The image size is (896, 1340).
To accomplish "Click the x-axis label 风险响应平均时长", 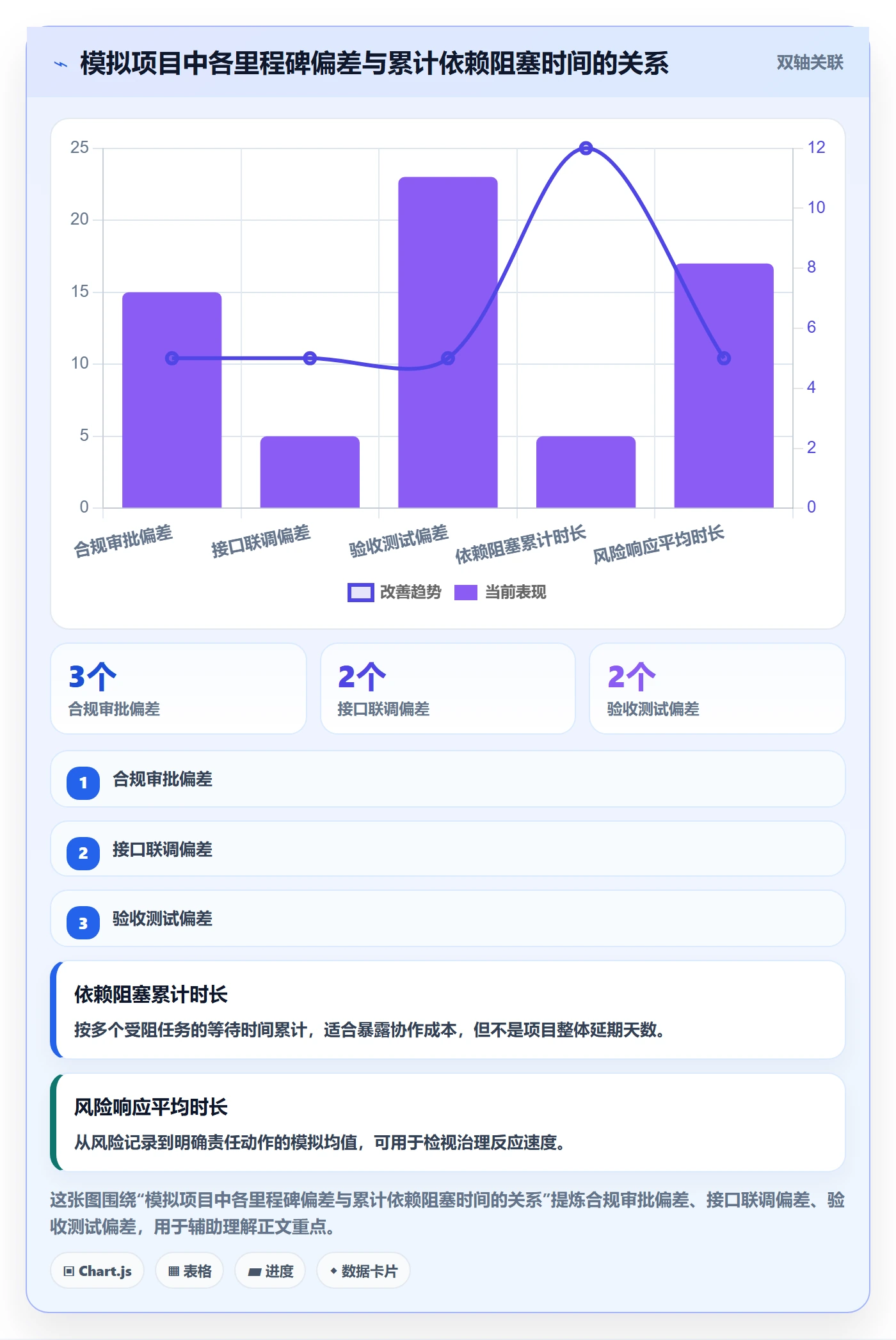I will tap(659, 544).
